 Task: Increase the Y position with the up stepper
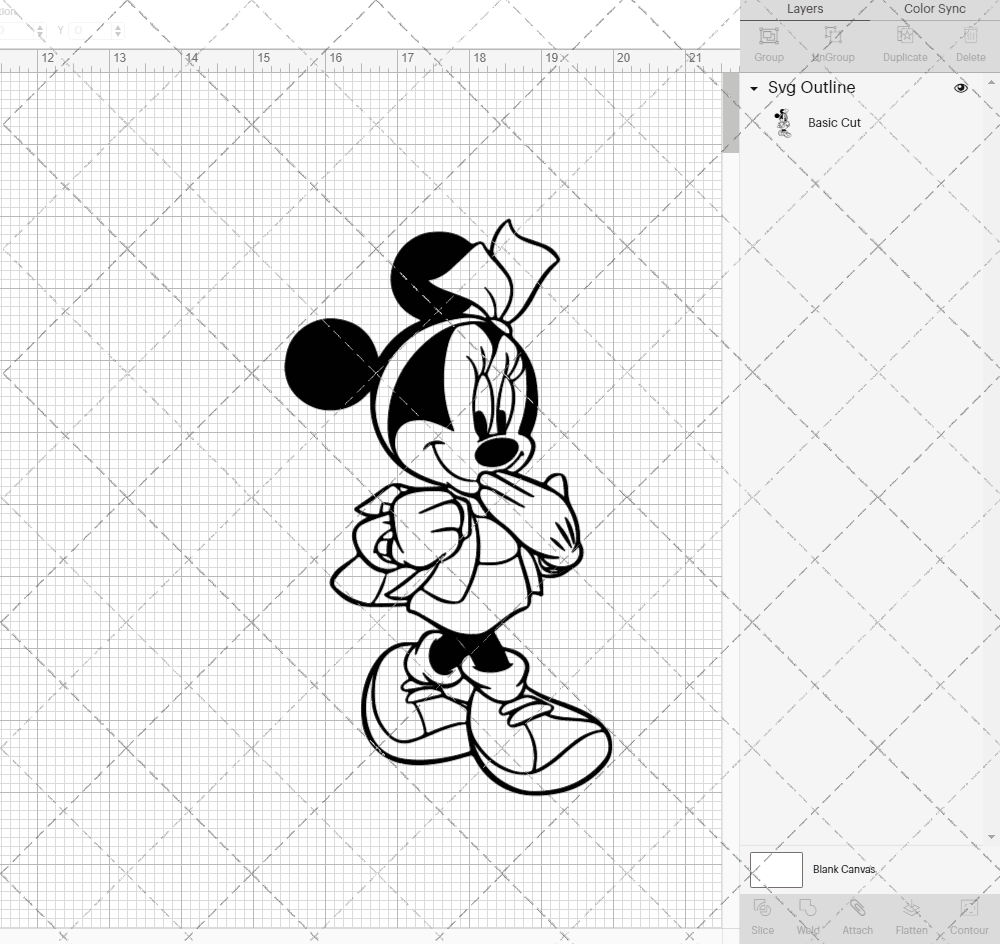(x=118, y=26)
